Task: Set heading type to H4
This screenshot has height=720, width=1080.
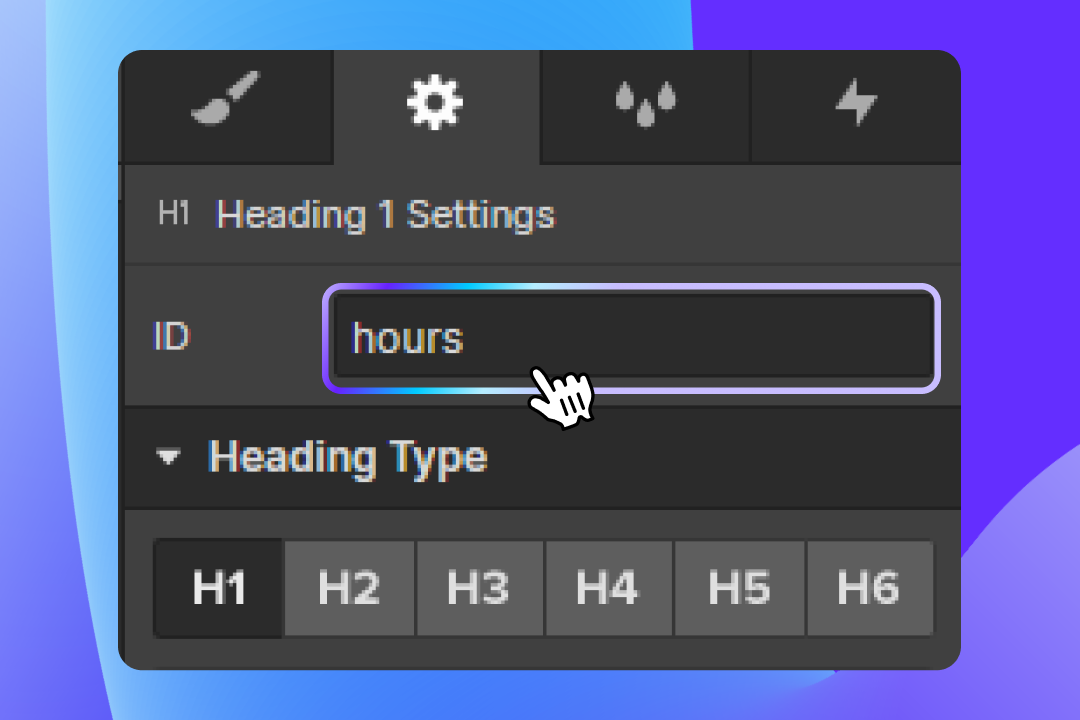Action: pyautogui.click(x=608, y=588)
